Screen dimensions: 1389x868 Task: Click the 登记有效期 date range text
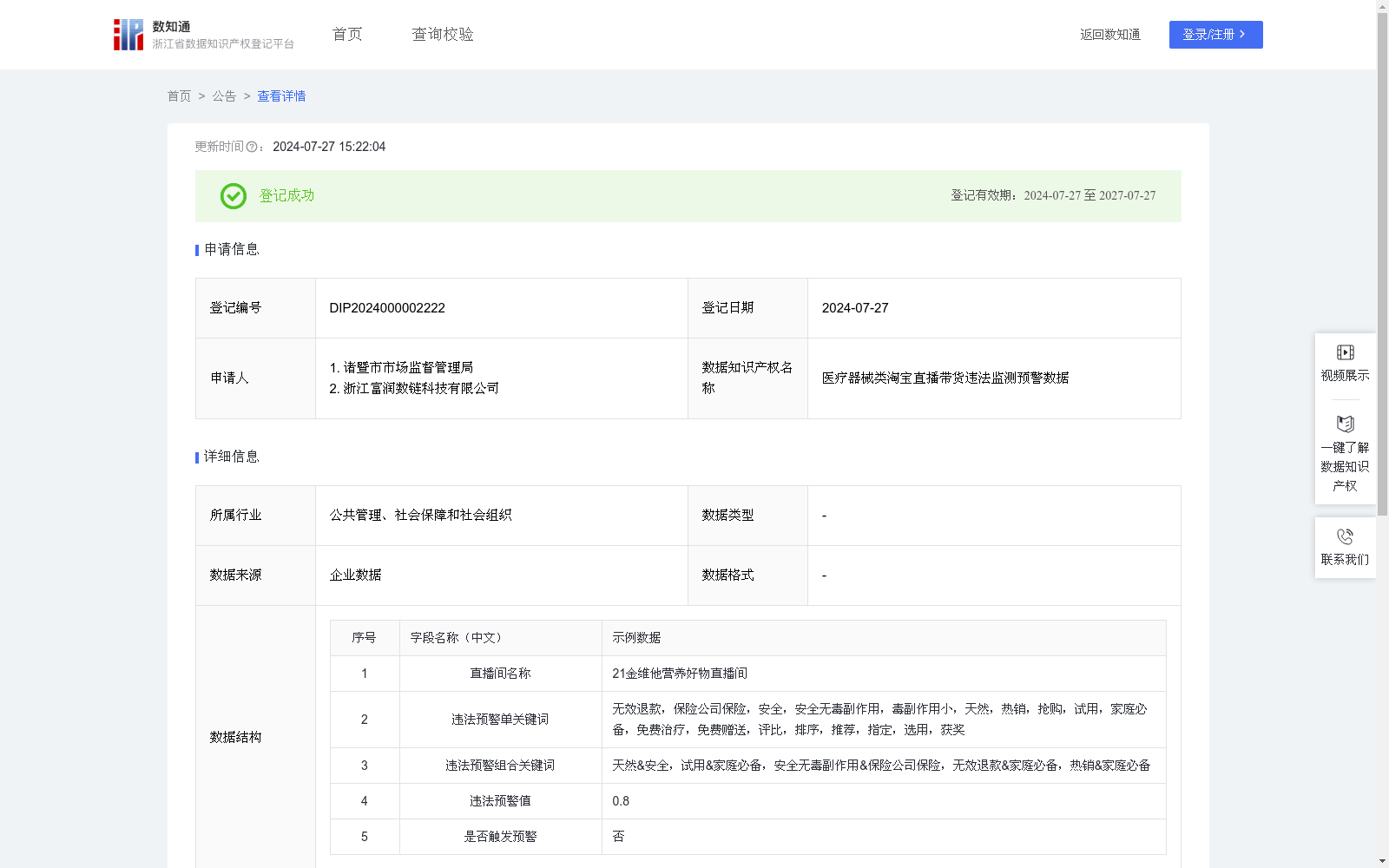(1053, 196)
